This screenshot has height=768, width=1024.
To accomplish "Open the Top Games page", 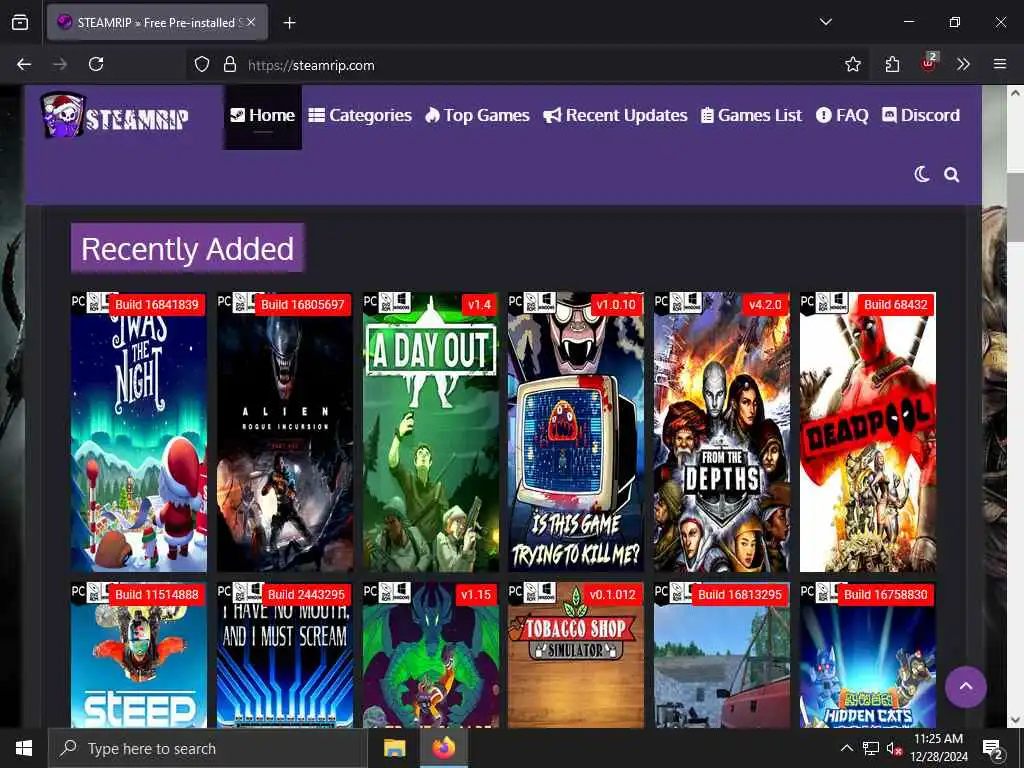I will tap(477, 116).
